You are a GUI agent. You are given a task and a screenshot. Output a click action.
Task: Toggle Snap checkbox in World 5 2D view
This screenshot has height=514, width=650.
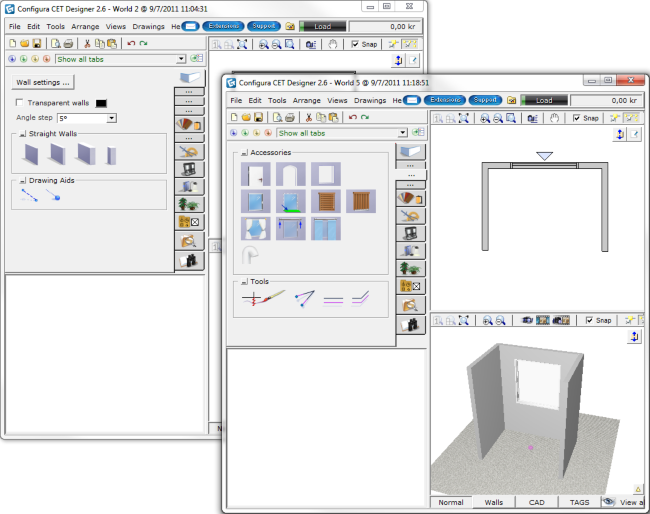click(x=576, y=118)
